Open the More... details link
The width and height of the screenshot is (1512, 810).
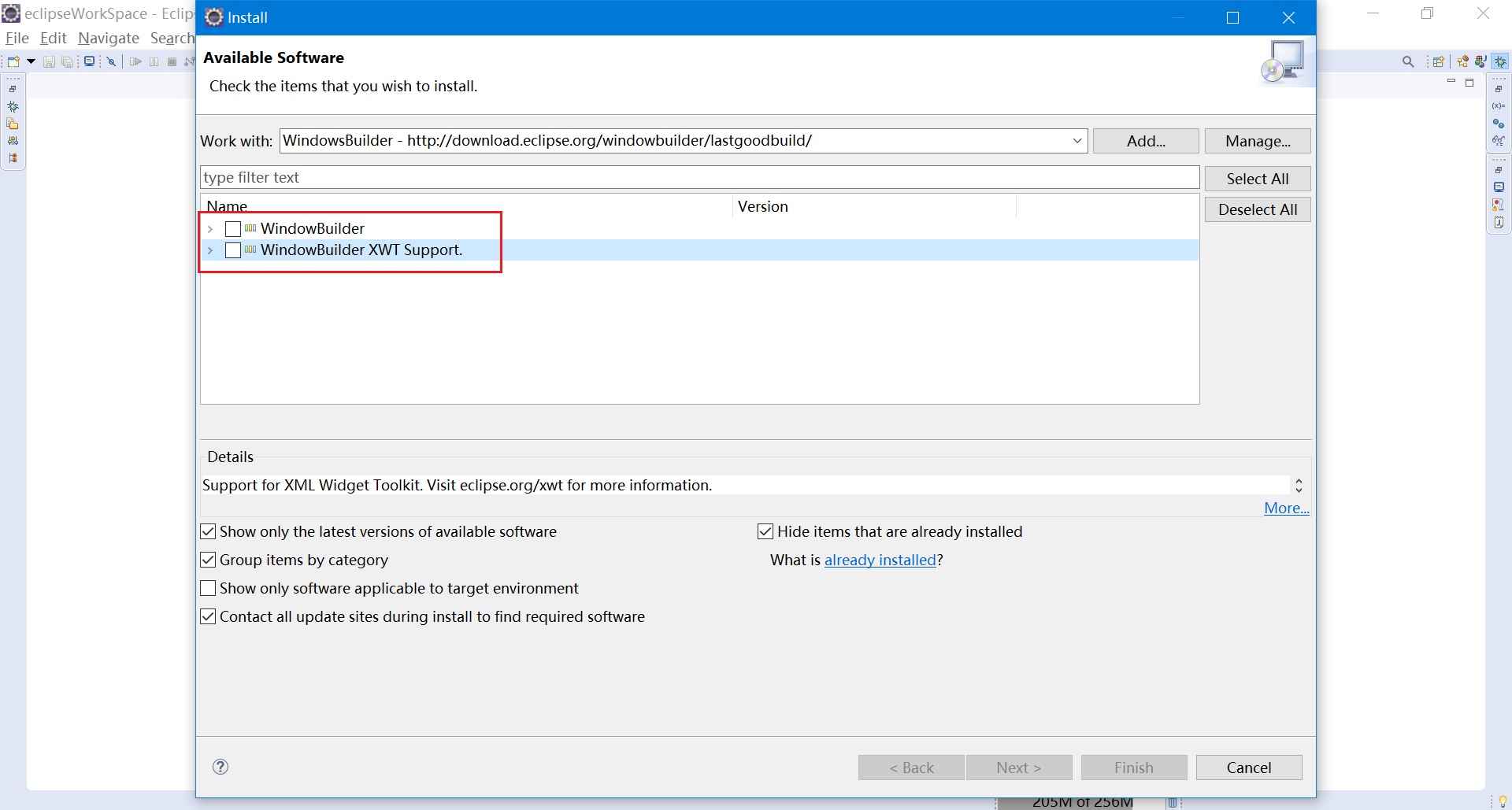(x=1287, y=508)
